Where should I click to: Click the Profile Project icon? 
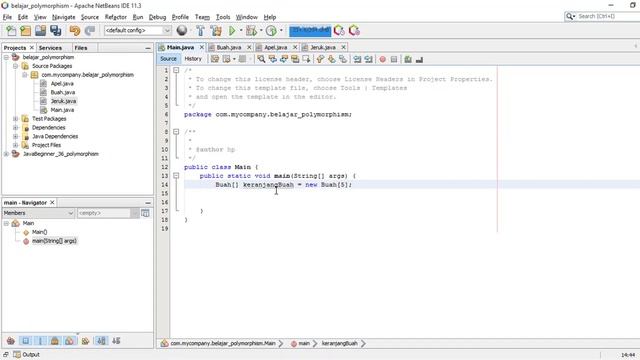(x=271, y=31)
